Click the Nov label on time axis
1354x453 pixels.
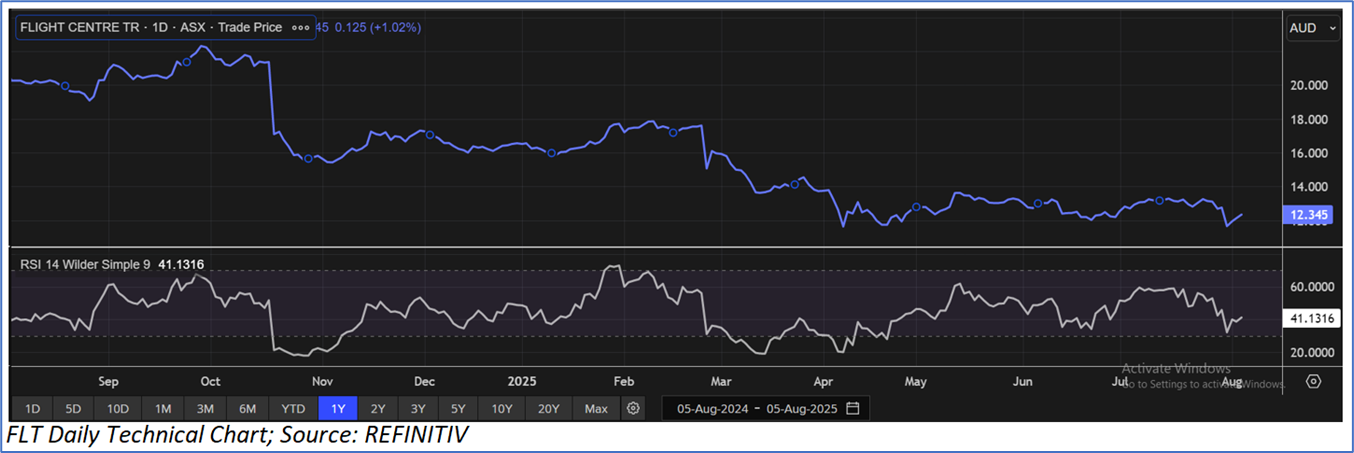(x=322, y=381)
